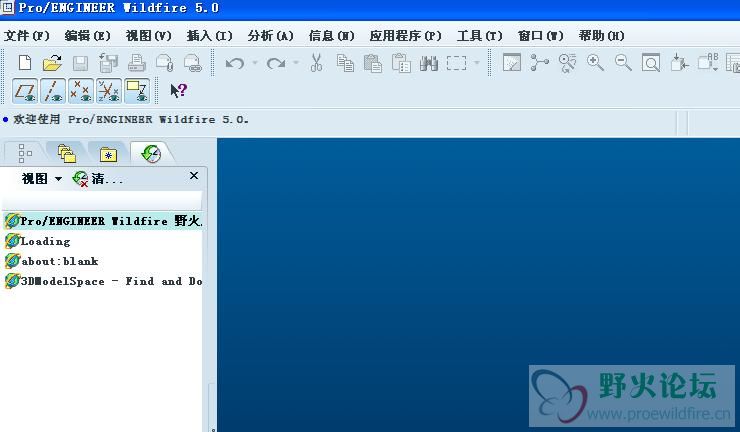This screenshot has height=432, width=740.
Task: Switch to the Model Tree navigator tab
Action: pos(25,153)
